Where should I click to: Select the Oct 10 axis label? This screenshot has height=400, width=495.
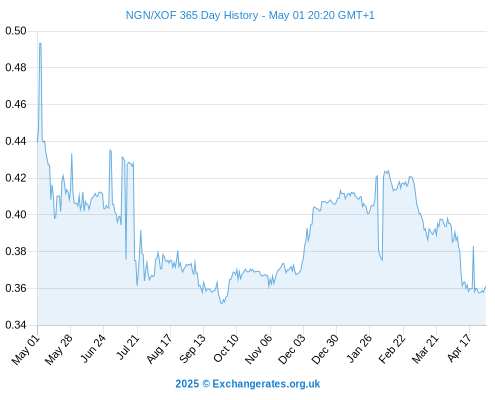click(226, 348)
